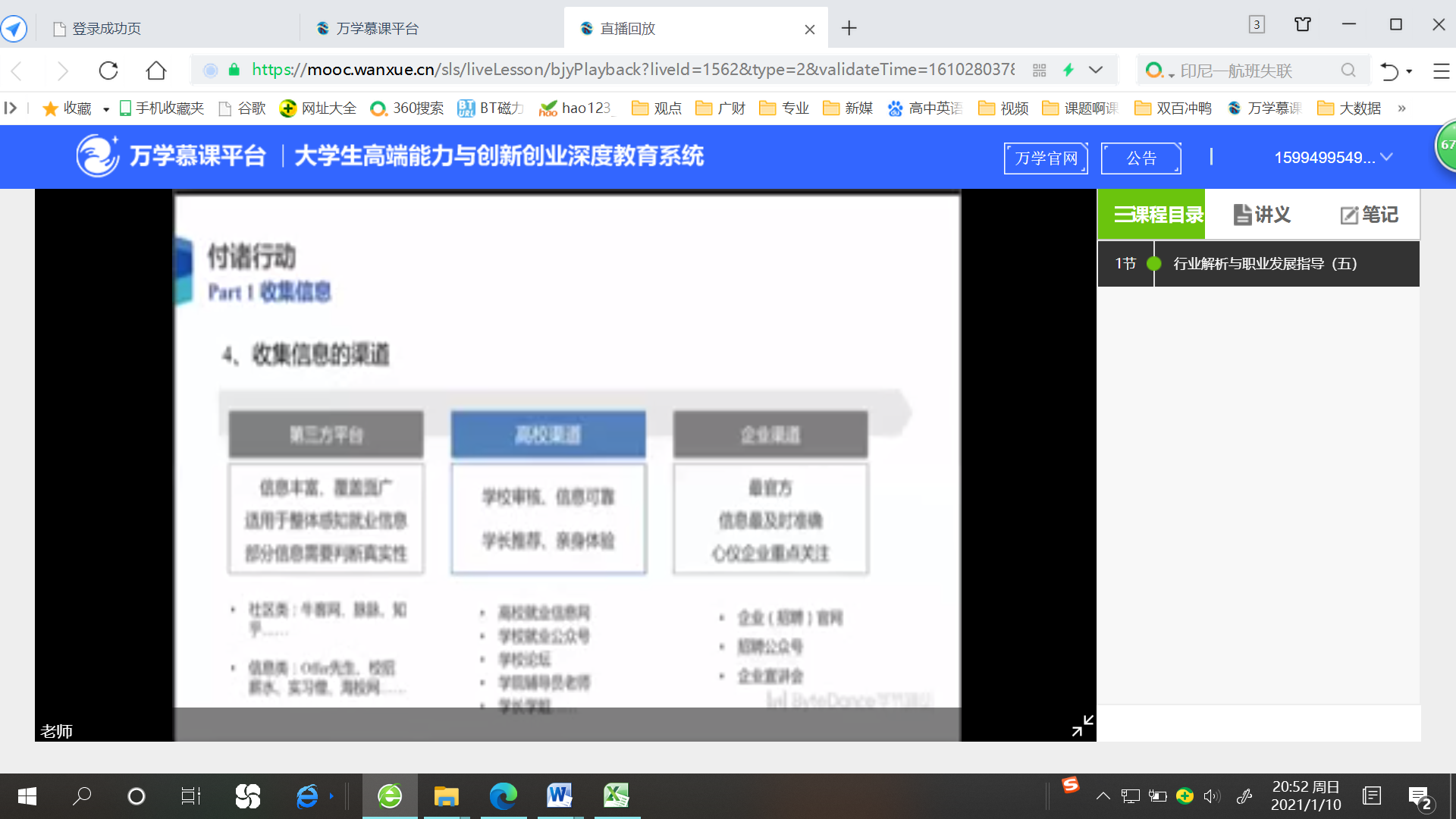This screenshot has height=819, width=1456.
Task: Open the 万学慕课平台 browser tab
Action: click(x=377, y=29)
